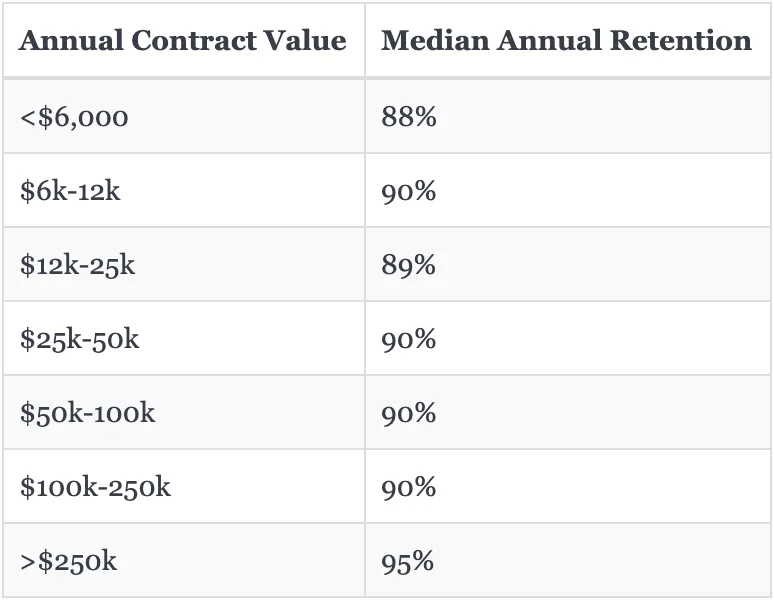774x600 pixels.
Task: Click the 90% value in the $25k-50k row
Action: click(408, 339)
